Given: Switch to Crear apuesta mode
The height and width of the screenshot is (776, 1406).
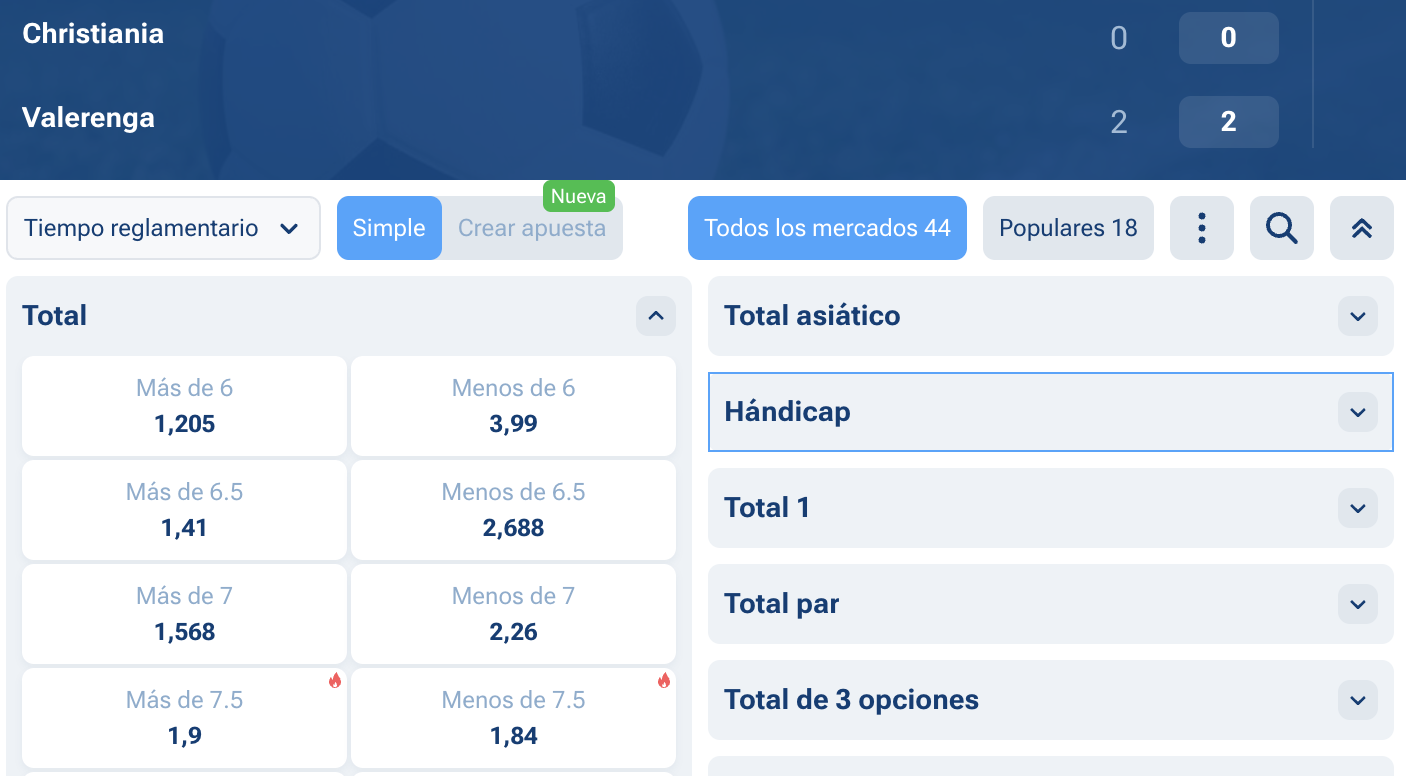Looking at the screenshot, I should coord(532,228).
